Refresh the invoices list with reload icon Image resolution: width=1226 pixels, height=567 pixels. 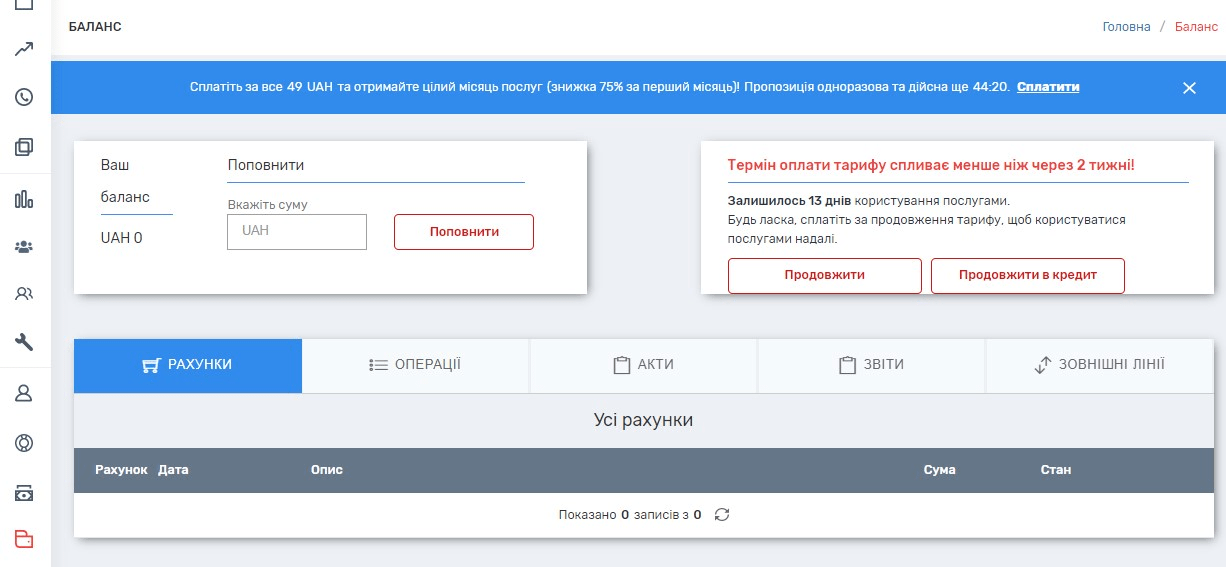point(722,515)
